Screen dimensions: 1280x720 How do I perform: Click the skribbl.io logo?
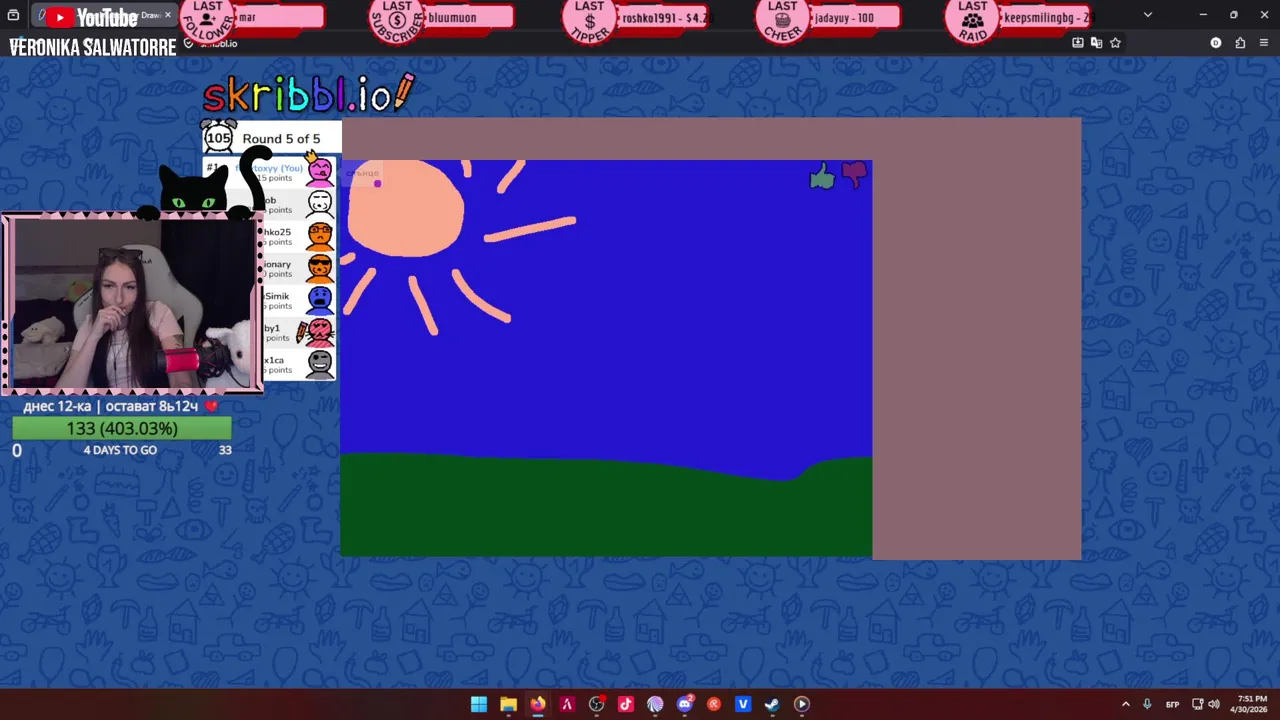(308, 94)
